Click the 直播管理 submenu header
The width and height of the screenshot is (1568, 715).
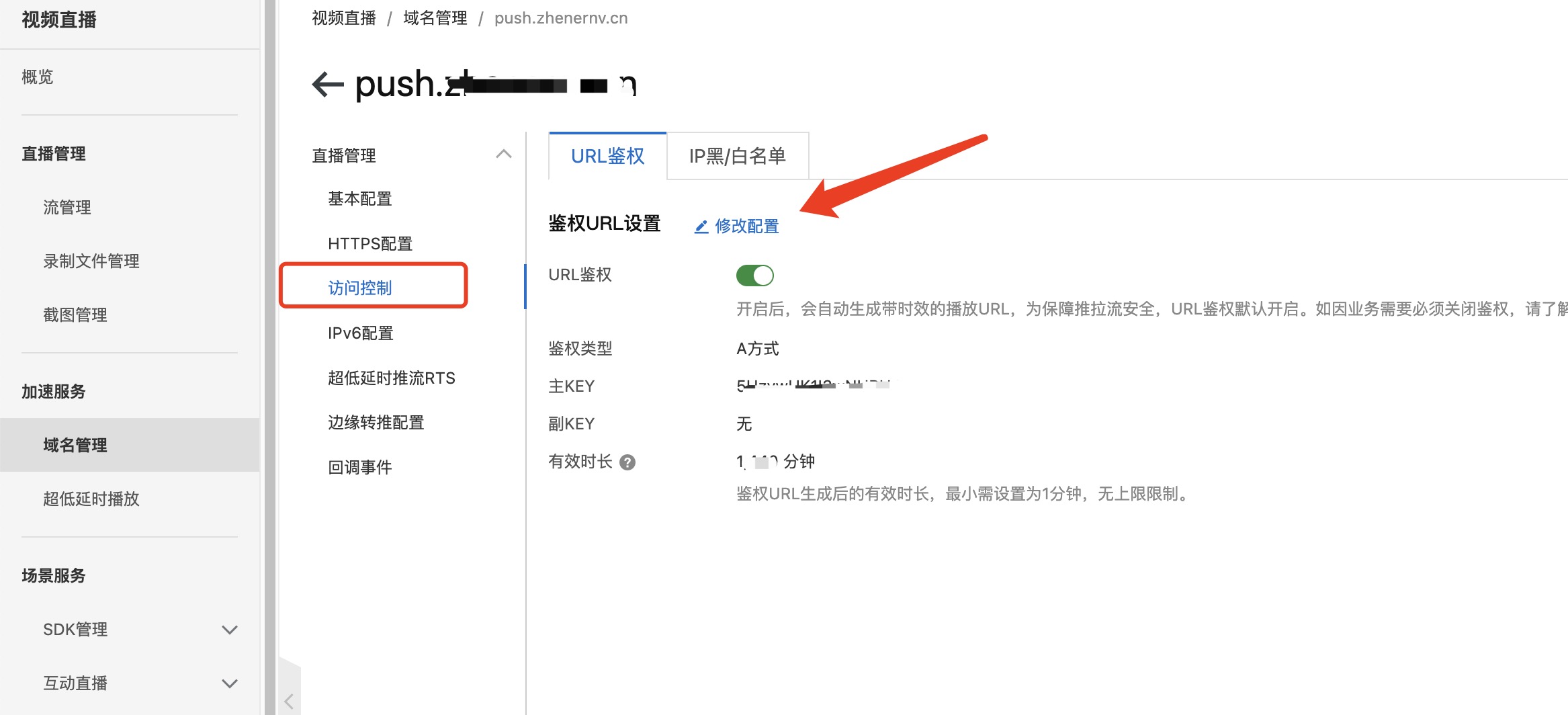click(x=344, y=156)
